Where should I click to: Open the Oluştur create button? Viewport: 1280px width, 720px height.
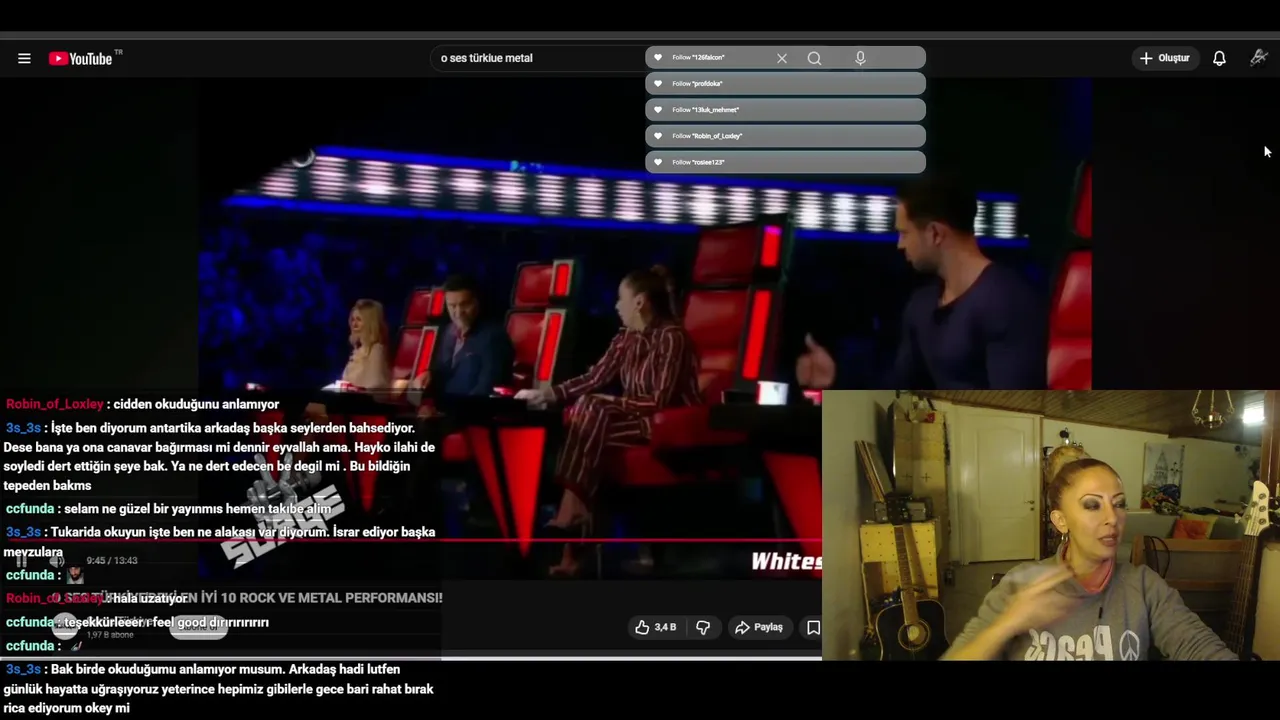pyautogui.click(x=1164, y=58)
